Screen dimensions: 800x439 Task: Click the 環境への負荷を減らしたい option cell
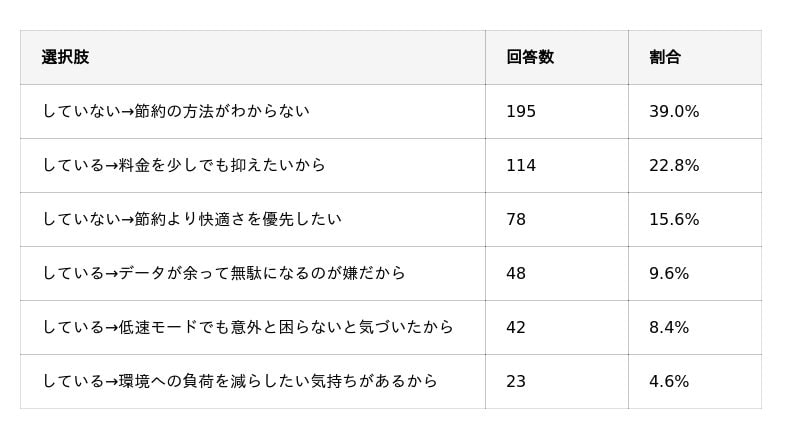pyautogui.click(x=240, y=381)
